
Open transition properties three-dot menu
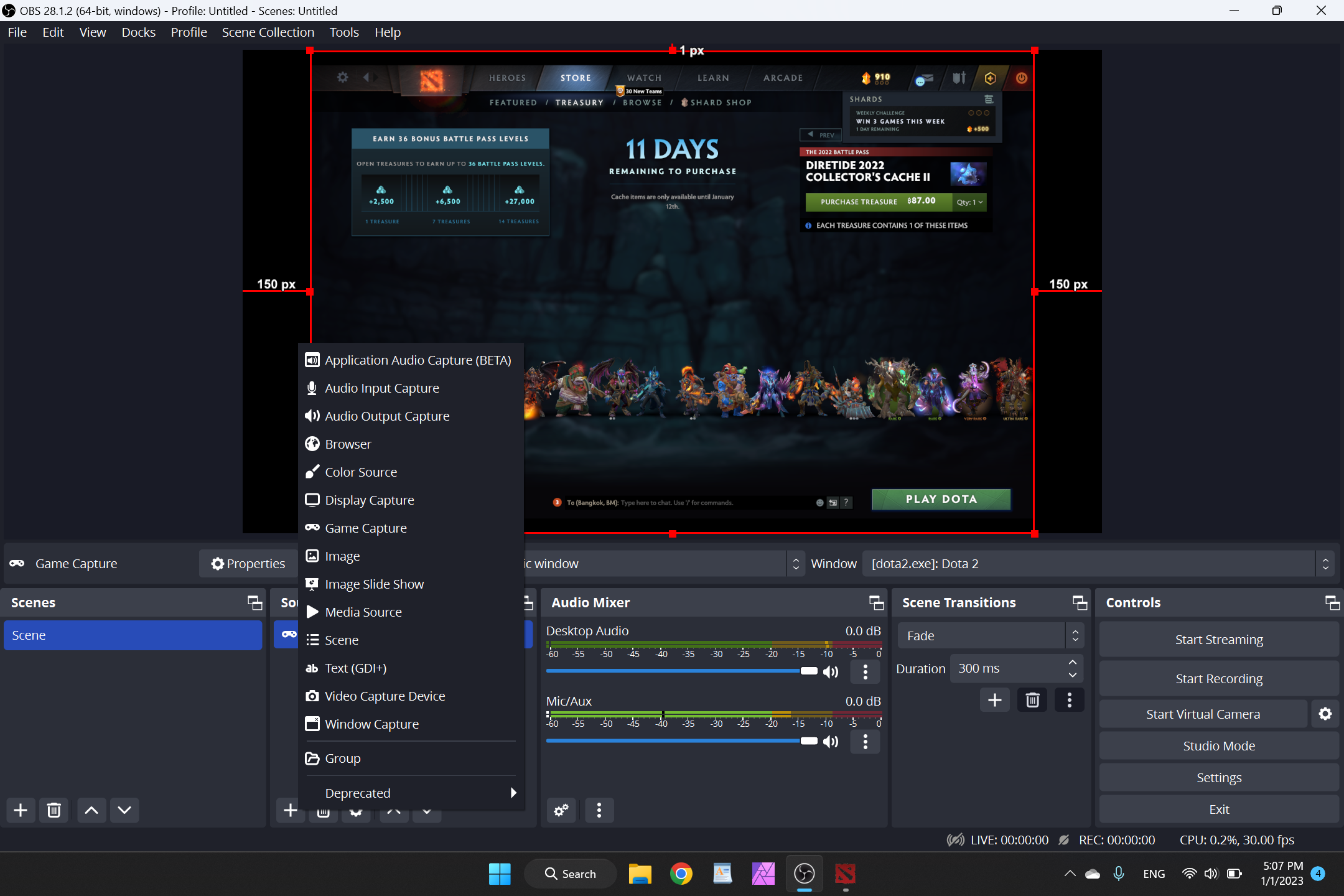pos(1070,700)
